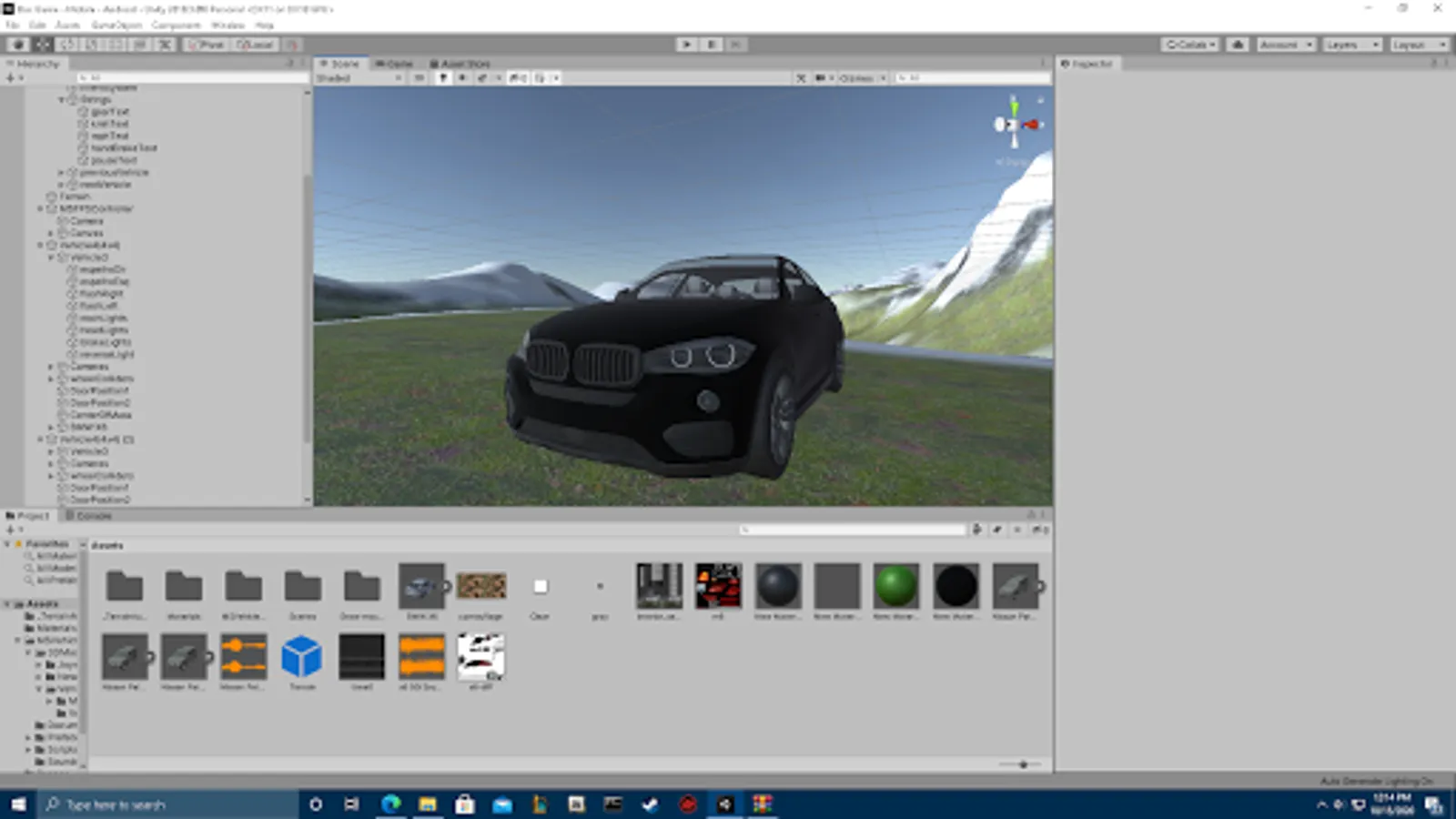Viewport: 1456px width, 819px height.
Task: Adjust the asset icon size slider
Action: tap(1023, 764)
